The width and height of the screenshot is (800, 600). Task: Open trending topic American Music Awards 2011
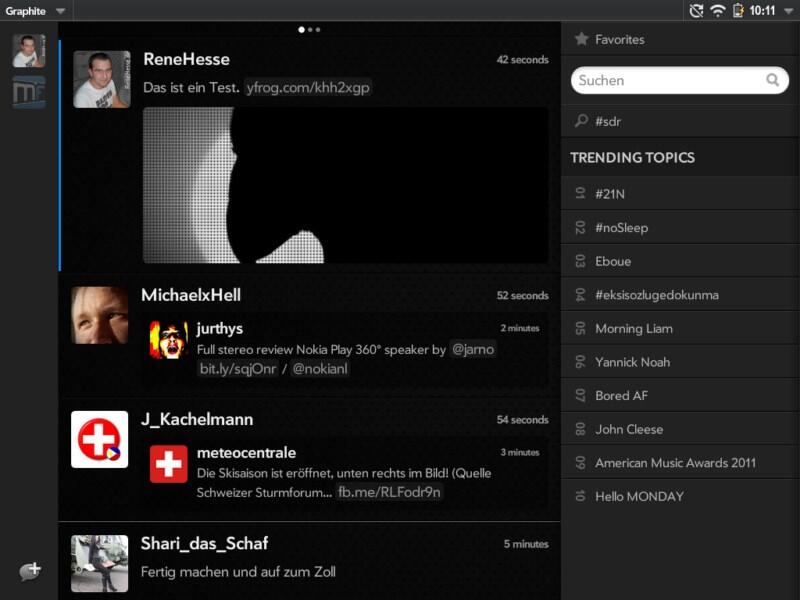coord(680,463)
